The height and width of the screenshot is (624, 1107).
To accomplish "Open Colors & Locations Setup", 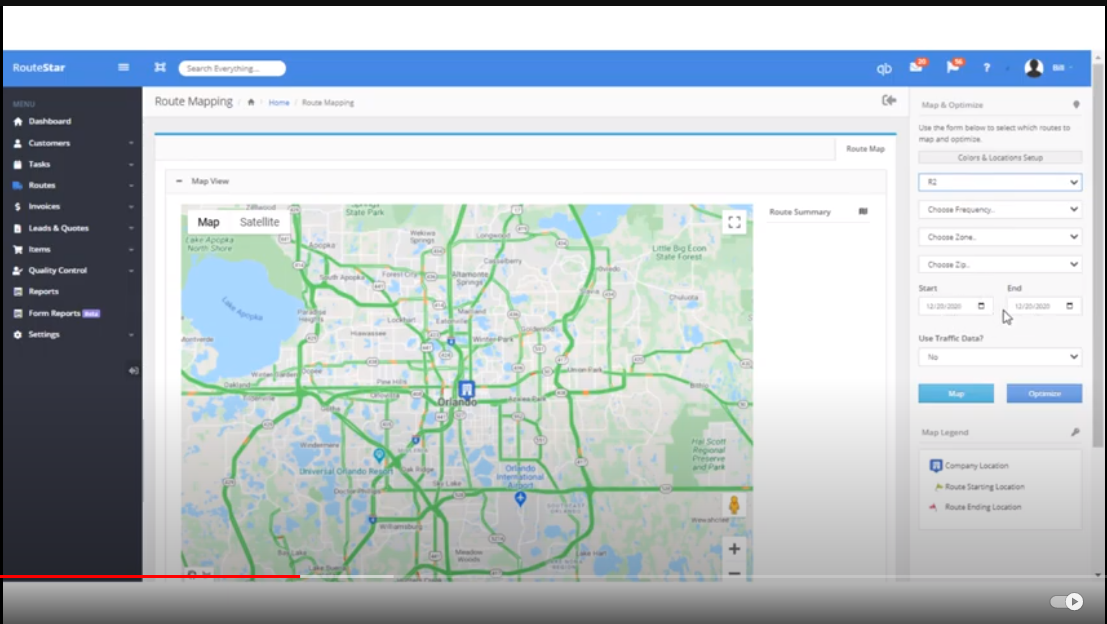I will point(1000,157).
